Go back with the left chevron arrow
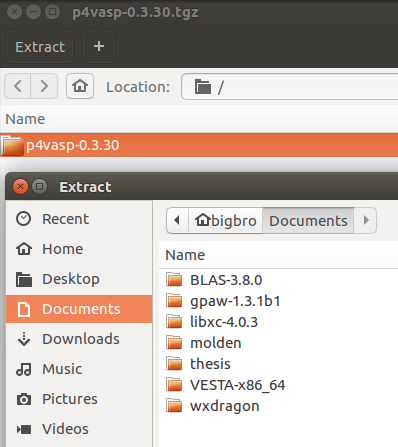 click(x=18, y=87)
